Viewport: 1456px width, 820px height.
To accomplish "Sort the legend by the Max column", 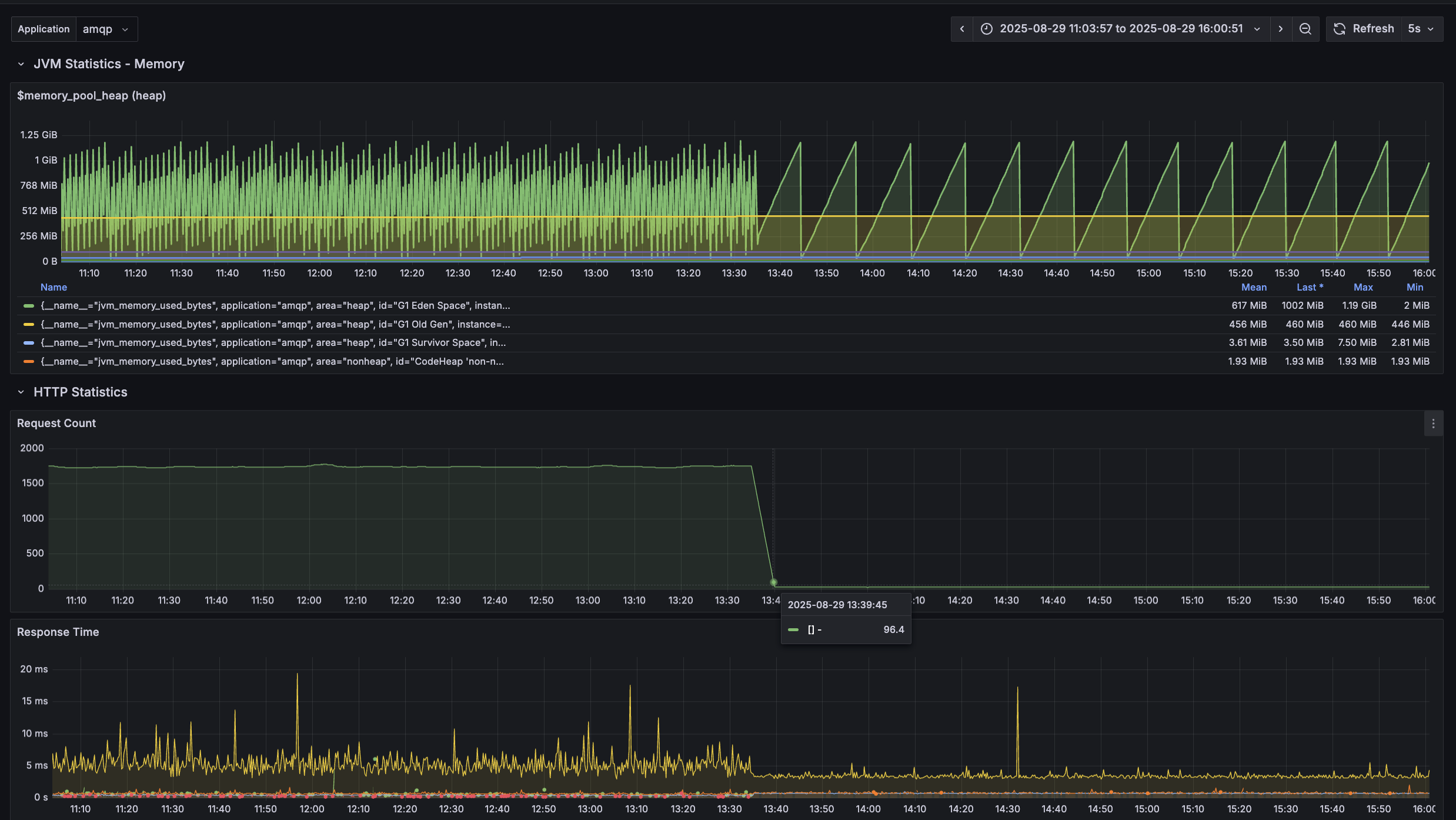I will click(1363, 288).
